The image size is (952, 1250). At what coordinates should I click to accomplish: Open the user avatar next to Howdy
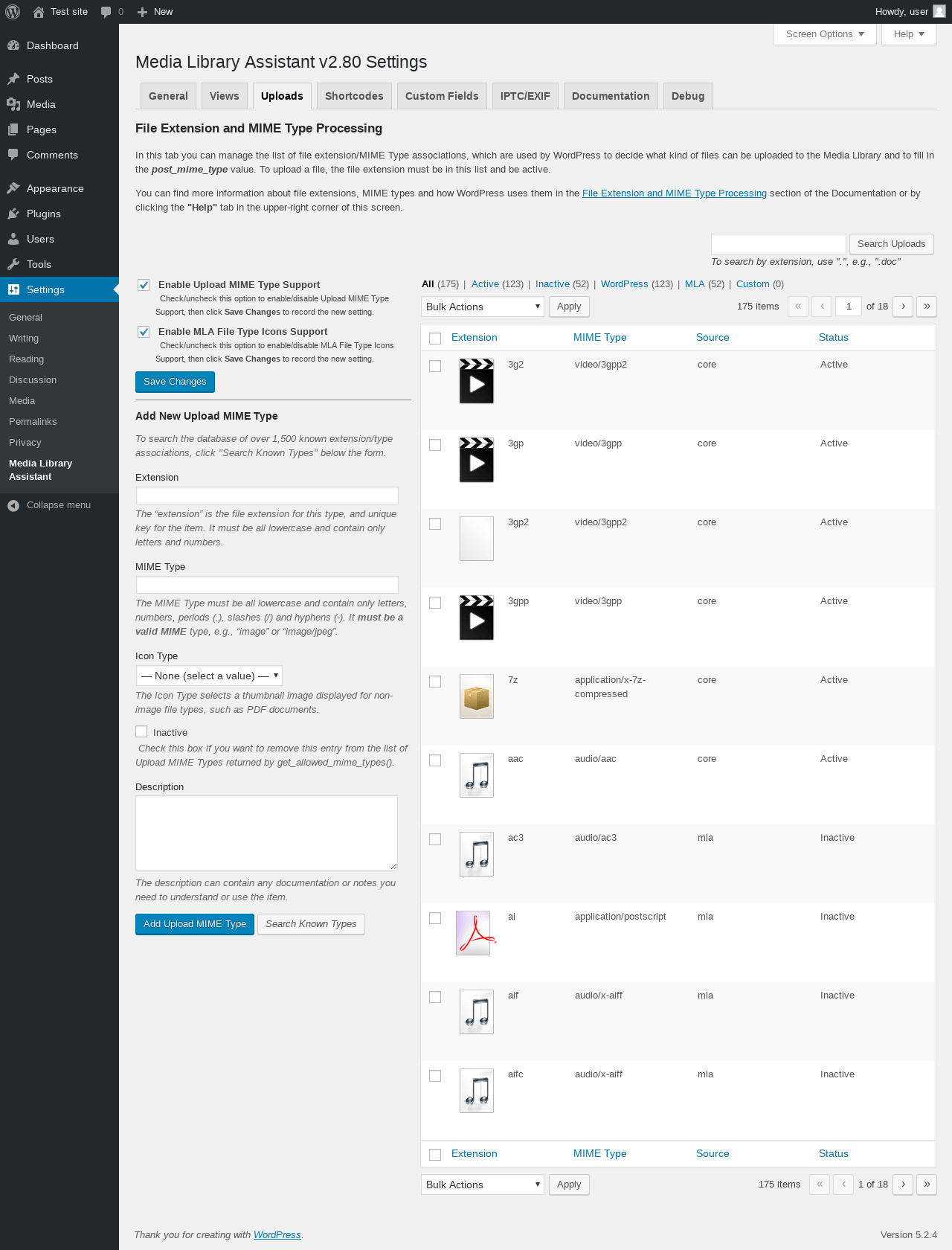tap(939, 11)
